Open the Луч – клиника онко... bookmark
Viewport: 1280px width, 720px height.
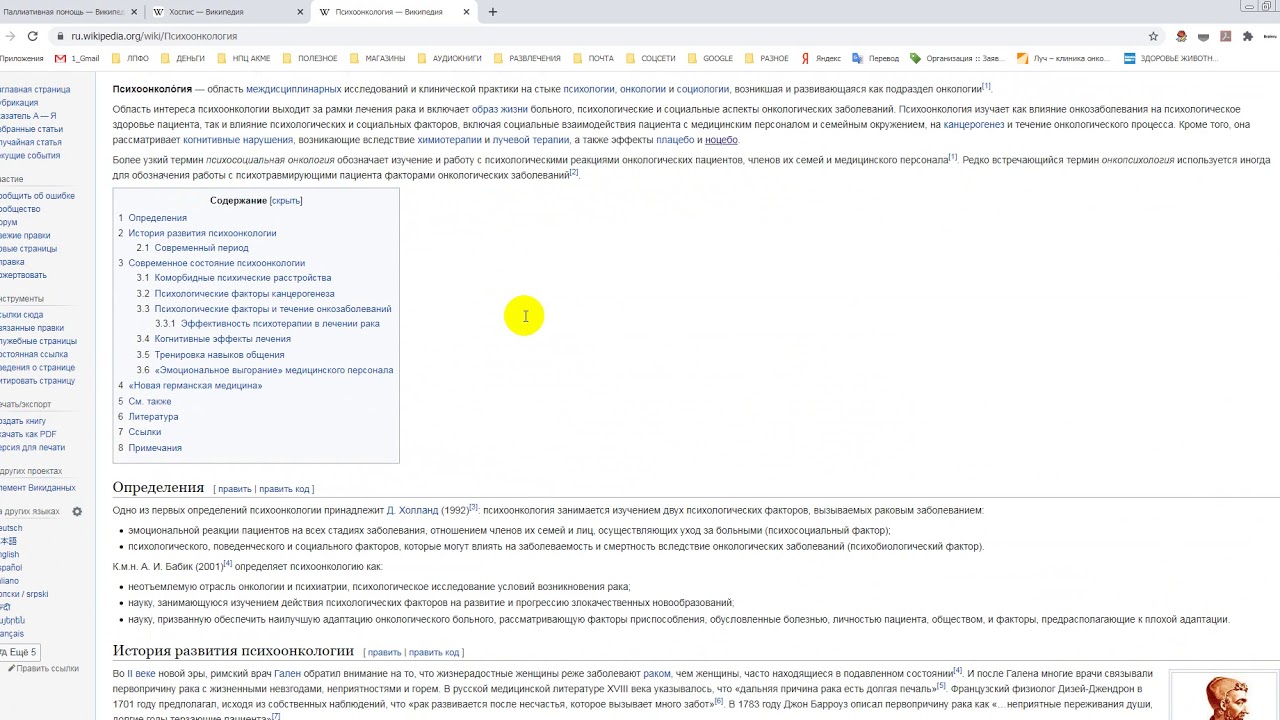tap(1064, 58)
